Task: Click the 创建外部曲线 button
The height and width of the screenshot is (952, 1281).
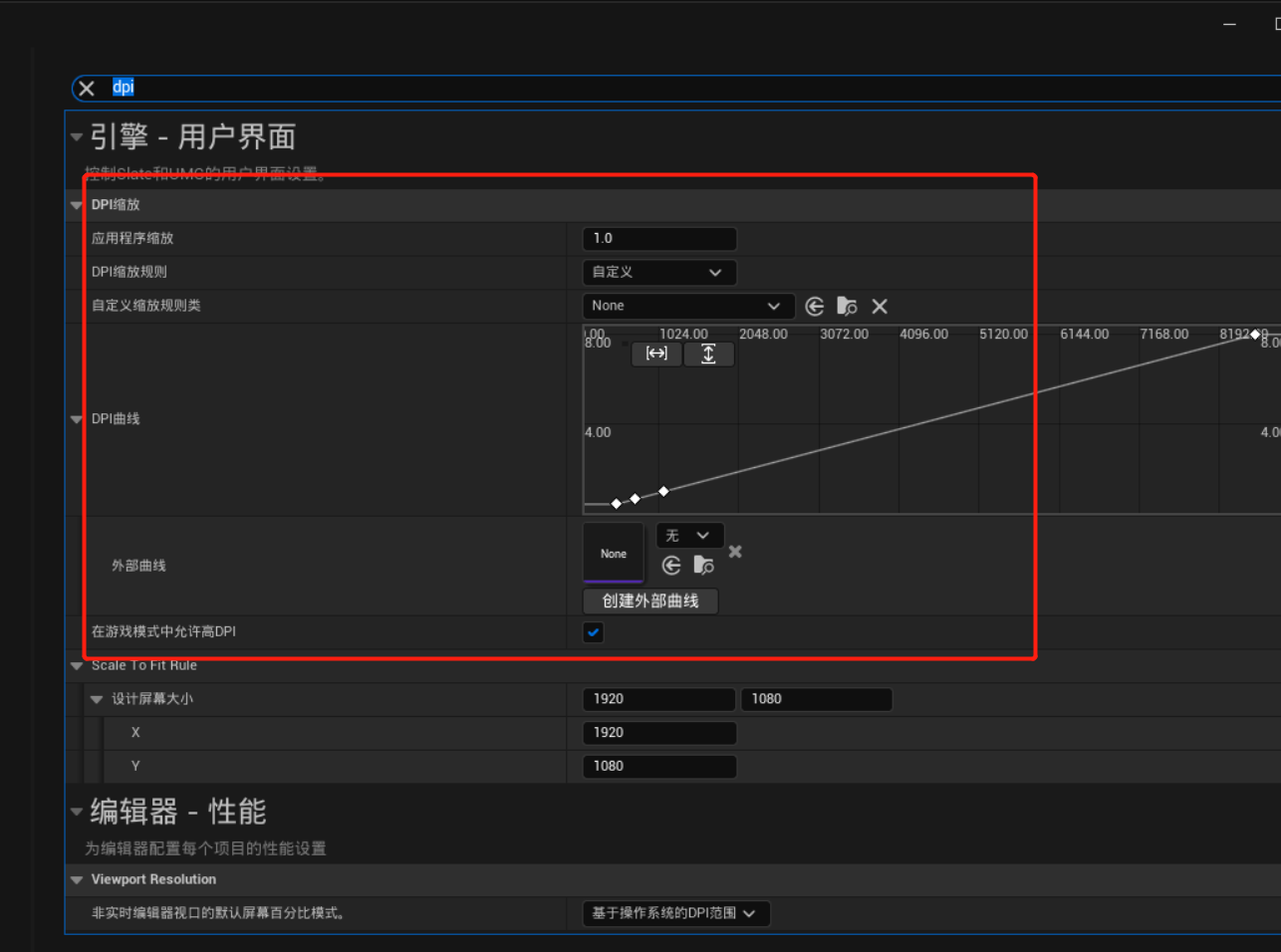Action: coord(650,601)
